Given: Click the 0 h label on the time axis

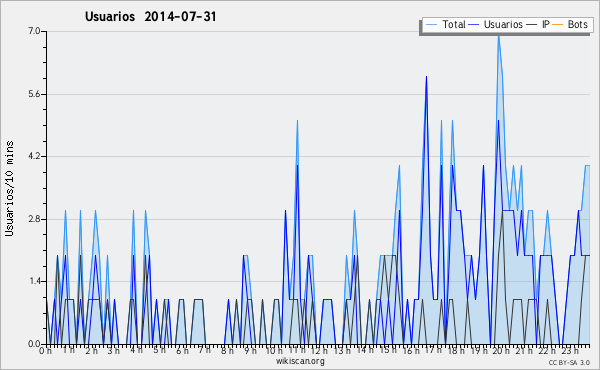Looking at the screenshot, I should 46,350.
